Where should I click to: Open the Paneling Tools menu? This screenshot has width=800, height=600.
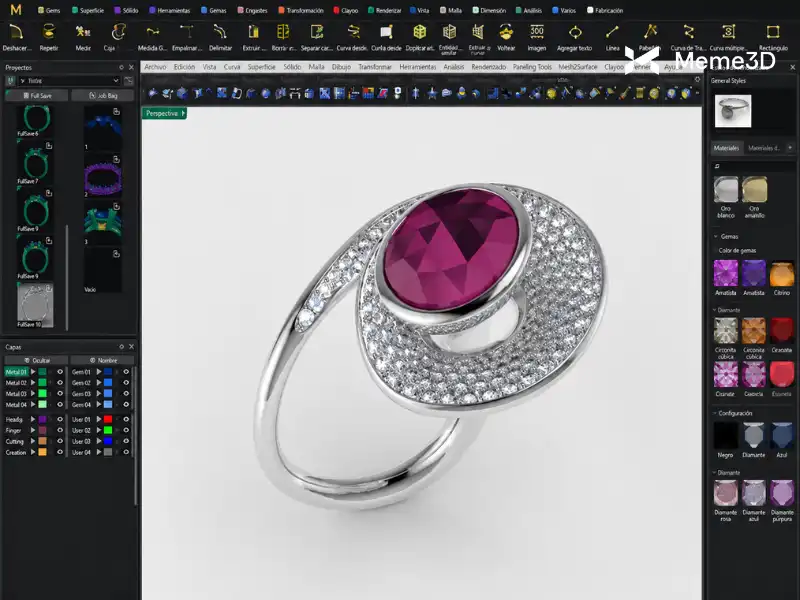532,67
